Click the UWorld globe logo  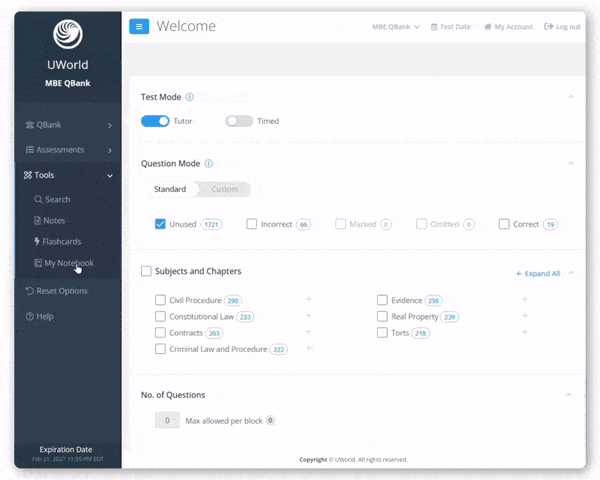tap(68, 34)
